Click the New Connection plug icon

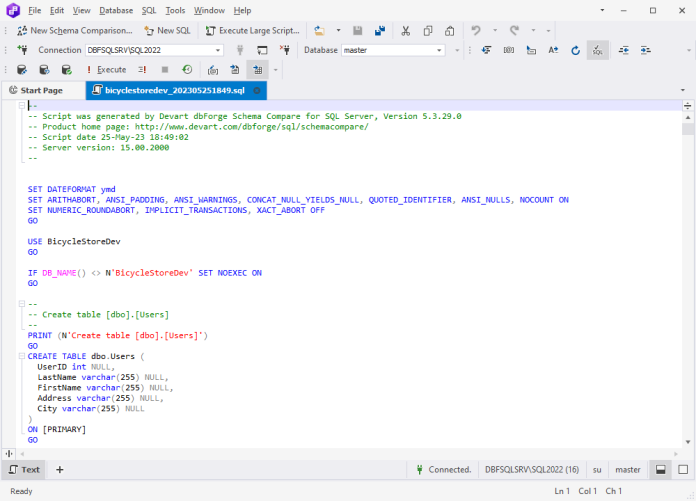click(22, 50)
